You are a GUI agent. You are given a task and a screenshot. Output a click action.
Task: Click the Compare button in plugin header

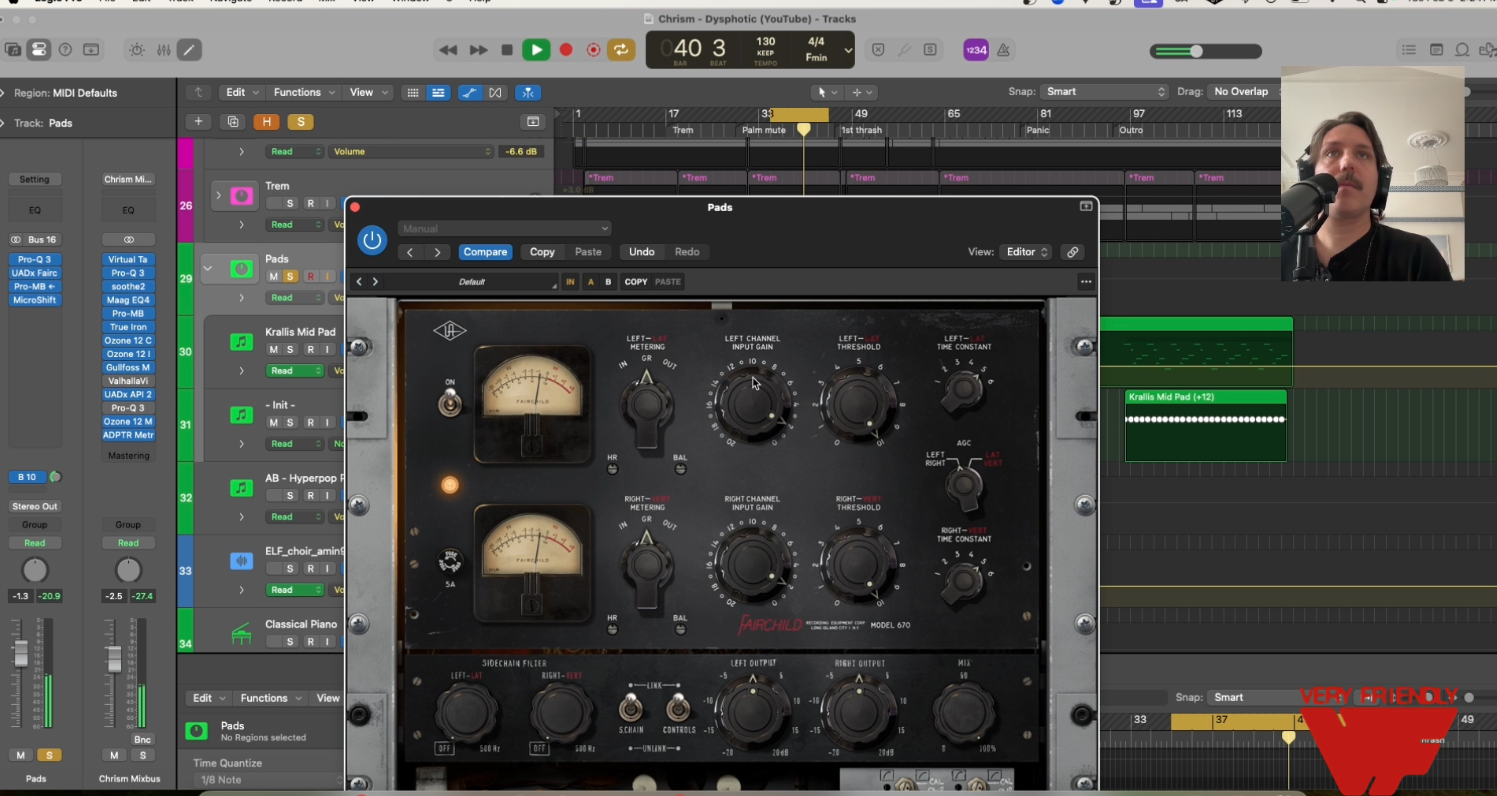485,252
